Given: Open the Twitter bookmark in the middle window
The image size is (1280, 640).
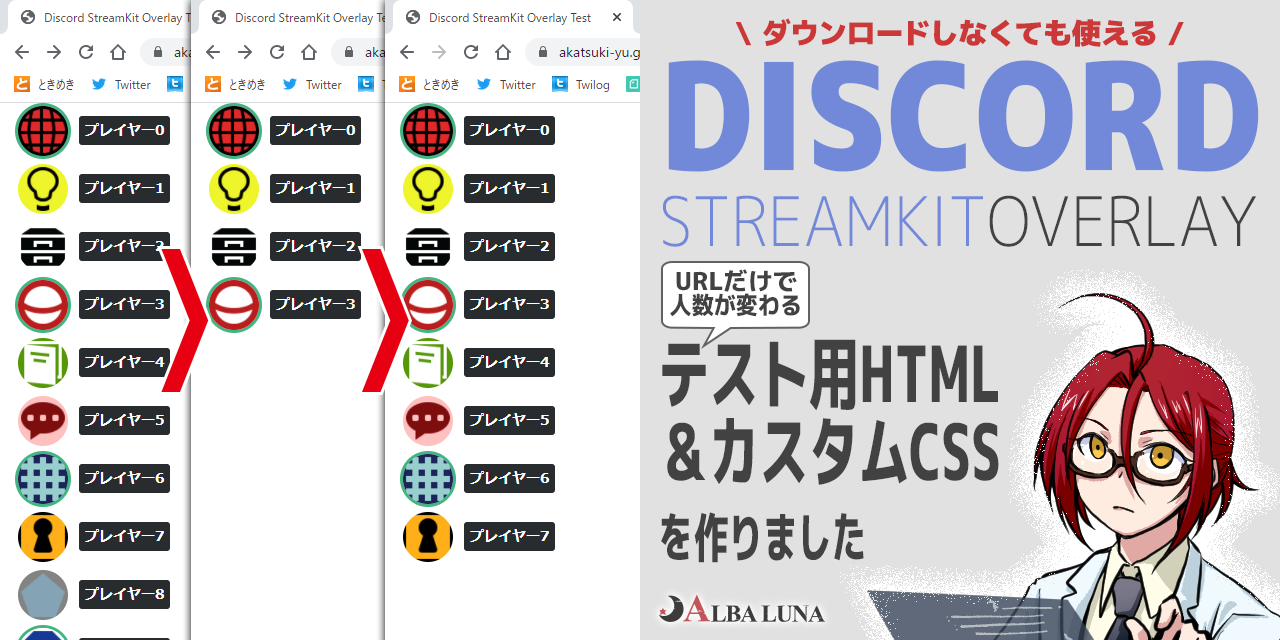Looking at the screenshot, I should tap(313, 84).
